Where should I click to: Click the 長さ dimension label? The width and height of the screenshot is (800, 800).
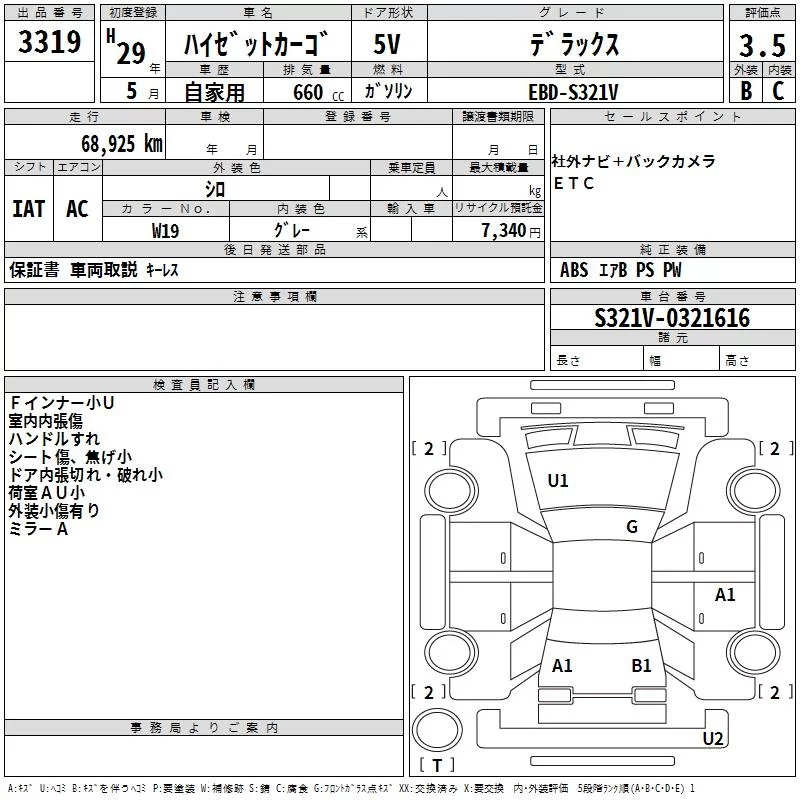click(568, 361)
